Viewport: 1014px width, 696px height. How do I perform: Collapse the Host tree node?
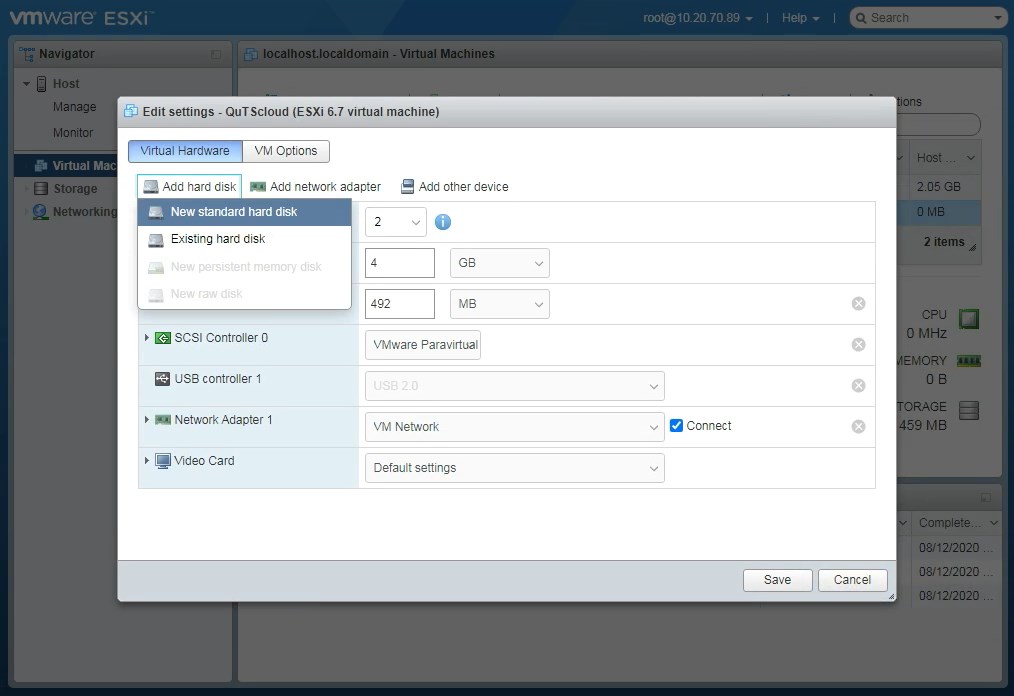tap(27, 83)
